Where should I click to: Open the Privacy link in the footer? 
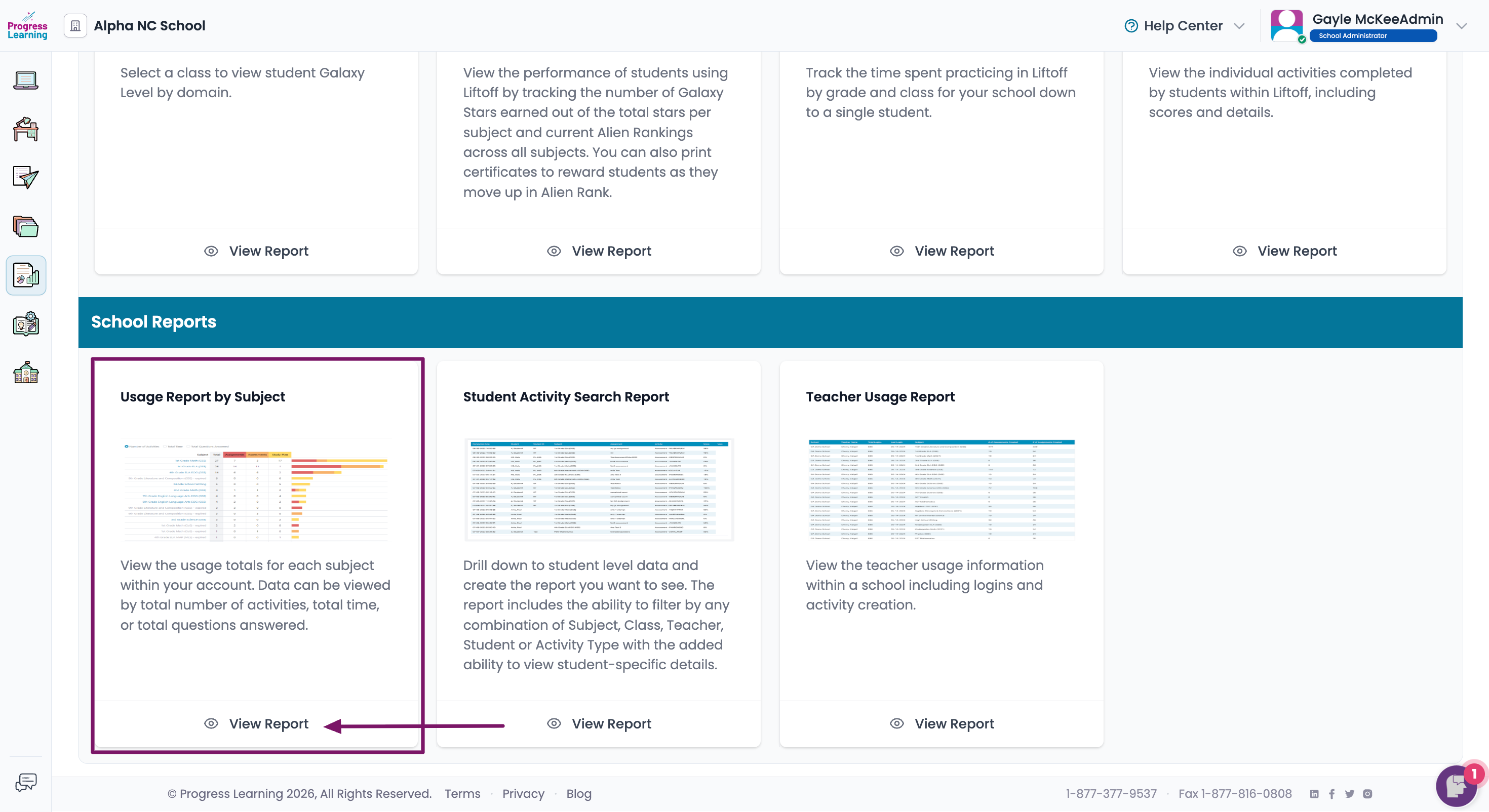tap(523, 794)
